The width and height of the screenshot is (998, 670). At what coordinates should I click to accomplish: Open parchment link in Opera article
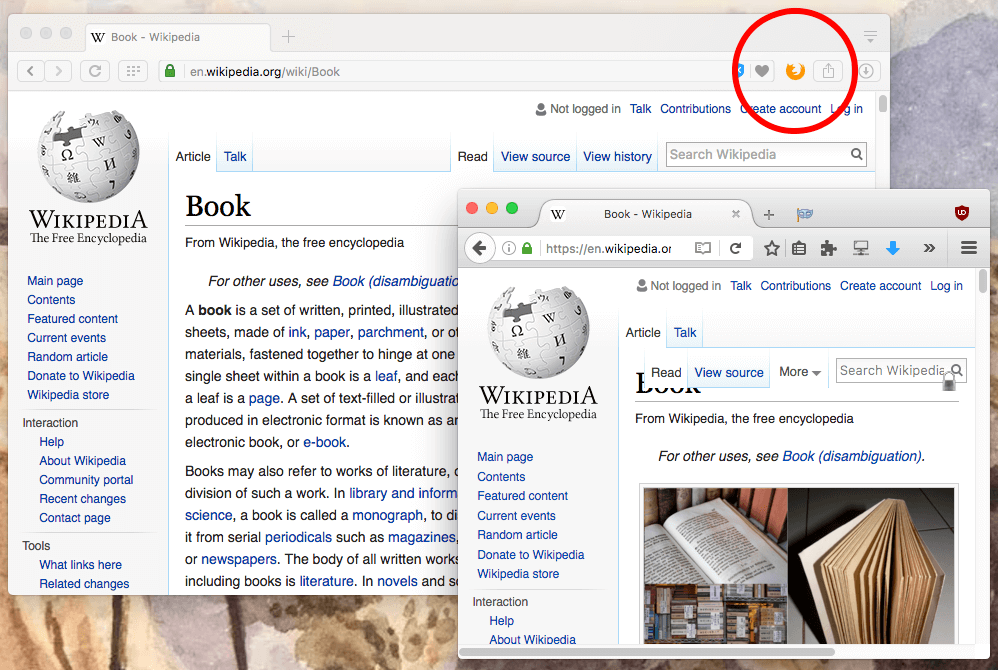click(x=390, y=332)
